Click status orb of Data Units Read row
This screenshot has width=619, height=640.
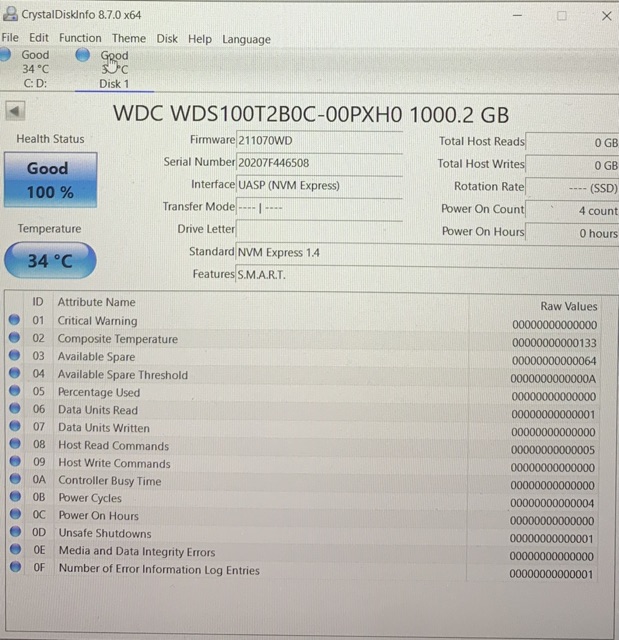15,408
